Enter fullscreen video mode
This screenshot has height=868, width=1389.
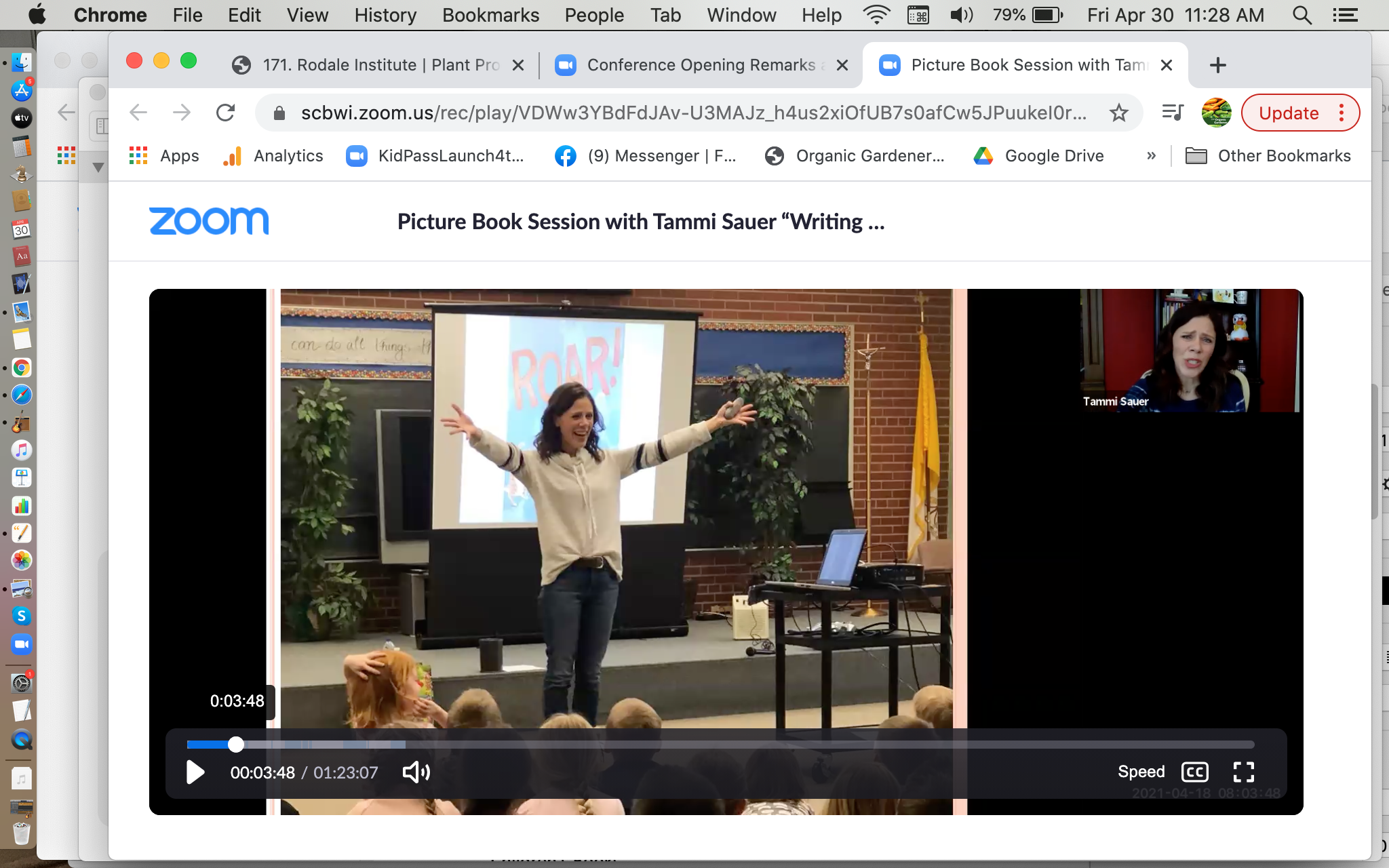point(1243,772)
